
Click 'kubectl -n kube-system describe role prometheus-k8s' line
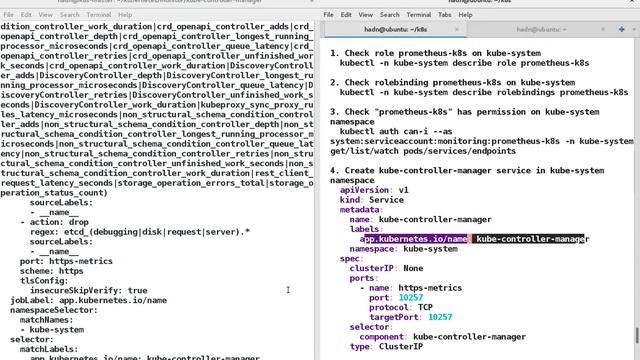(464, 63)
